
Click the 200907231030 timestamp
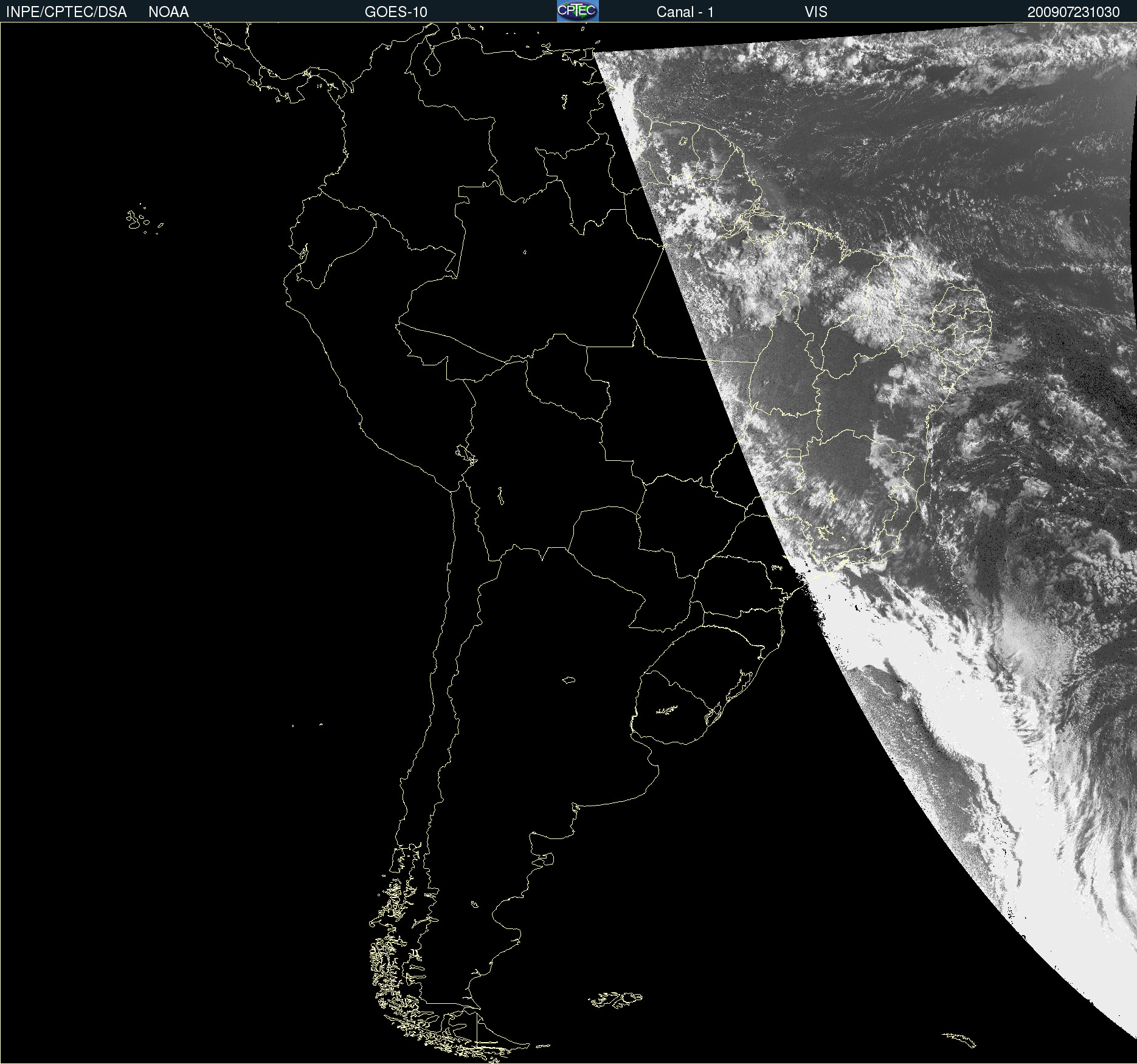[1073, 12]
